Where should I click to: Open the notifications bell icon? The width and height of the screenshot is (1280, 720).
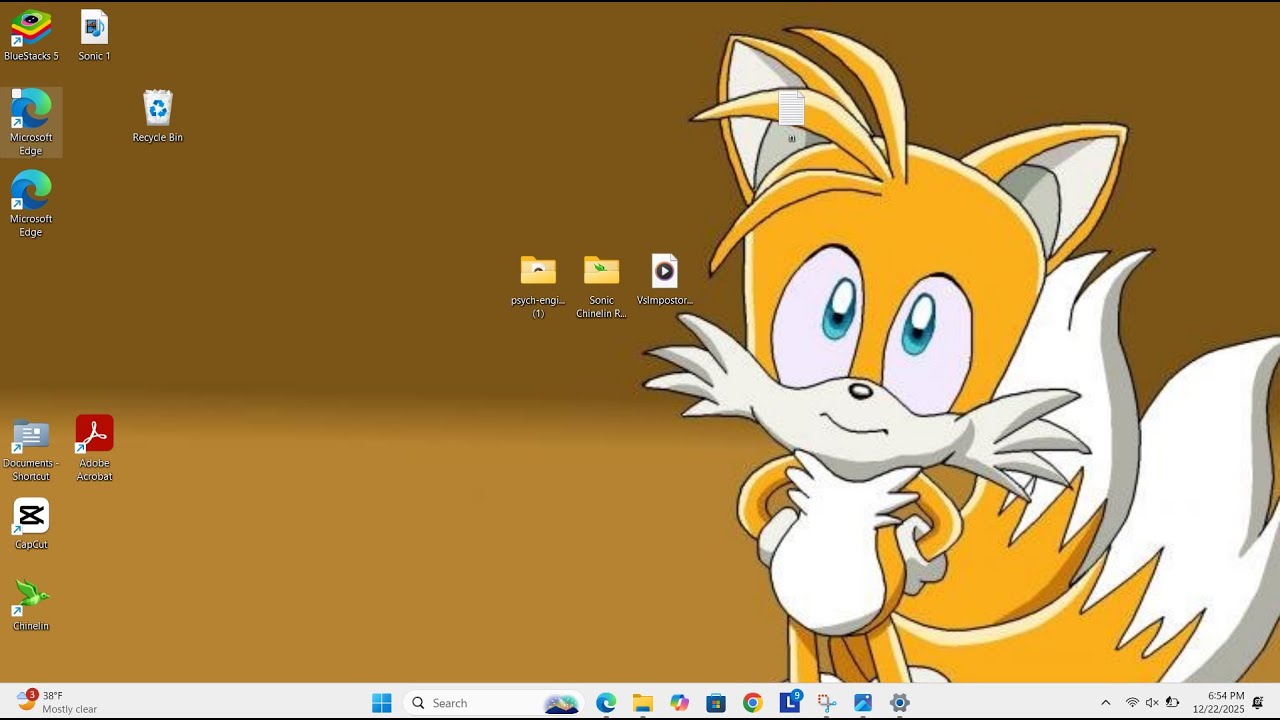1258,703
